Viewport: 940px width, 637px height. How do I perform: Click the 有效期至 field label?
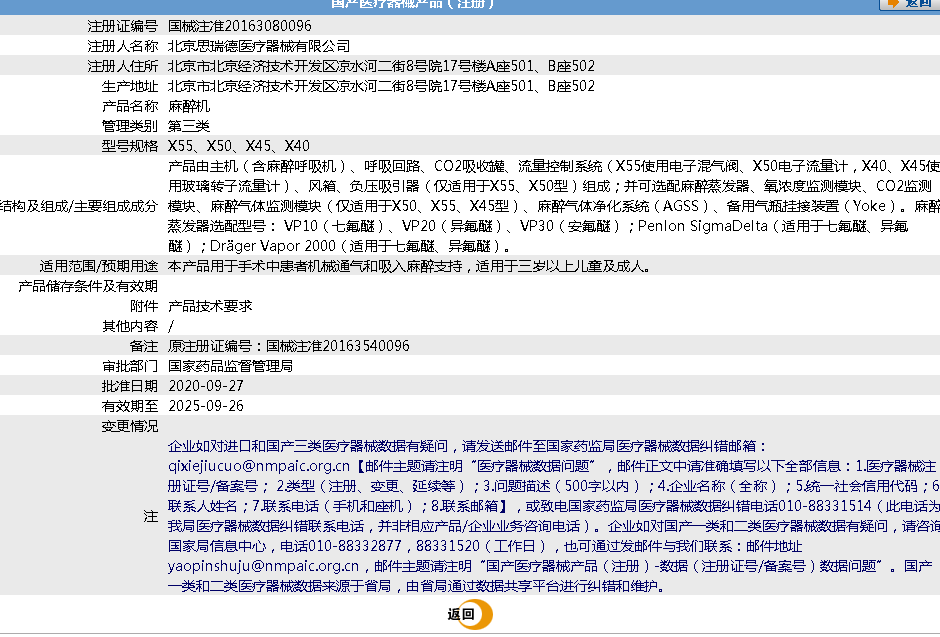[x=129, y=406]
